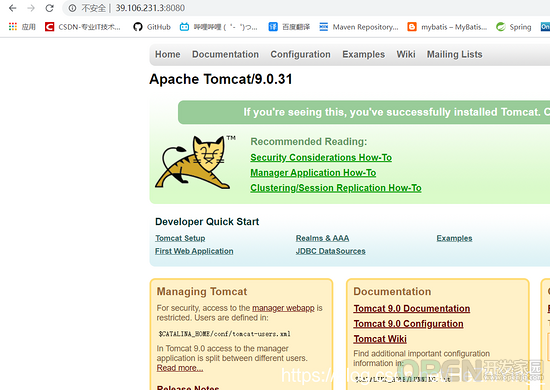Click the manager webapp link
The height and width of the screenshot is (390, 550).
click(x=283, y=308)
